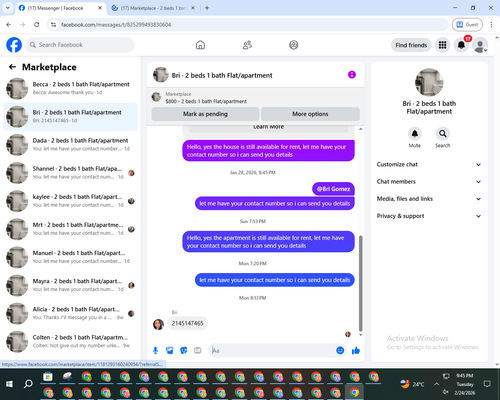Screen dimensions: 500x400
Task: Open the Colten conversation
Action: [x=70, y=342]
